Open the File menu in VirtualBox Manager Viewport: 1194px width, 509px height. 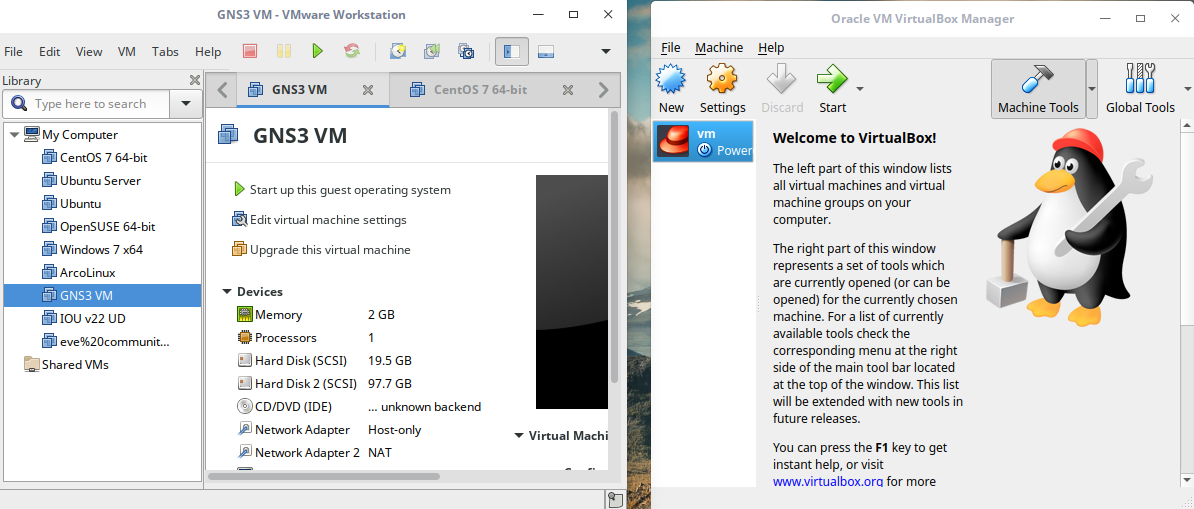coord(671,47)
